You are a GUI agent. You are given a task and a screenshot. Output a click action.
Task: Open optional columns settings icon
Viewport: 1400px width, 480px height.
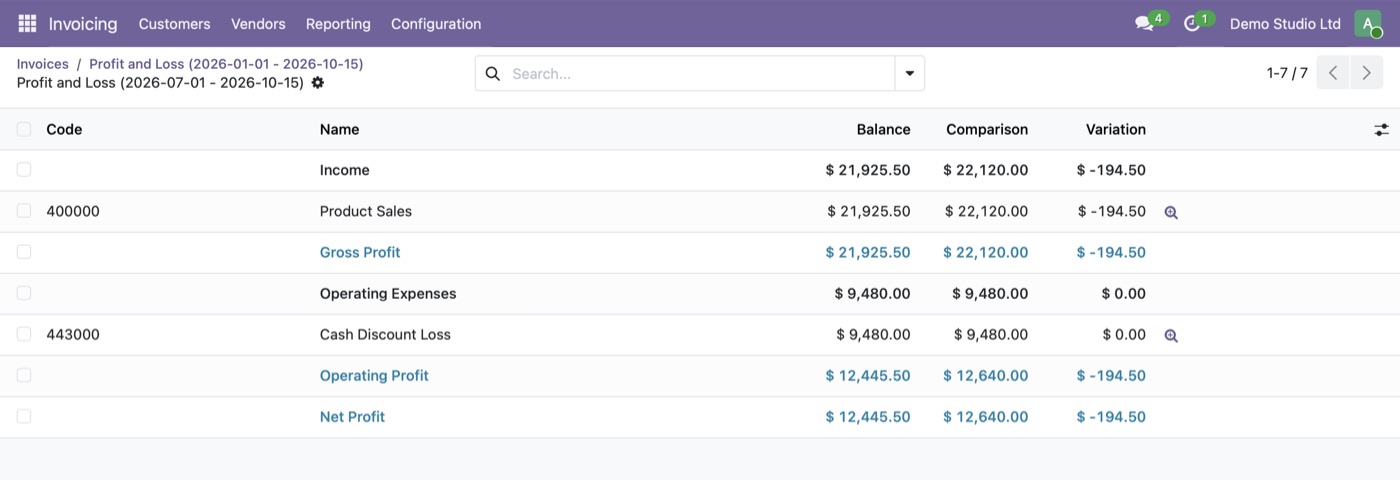click(1381, 129)
